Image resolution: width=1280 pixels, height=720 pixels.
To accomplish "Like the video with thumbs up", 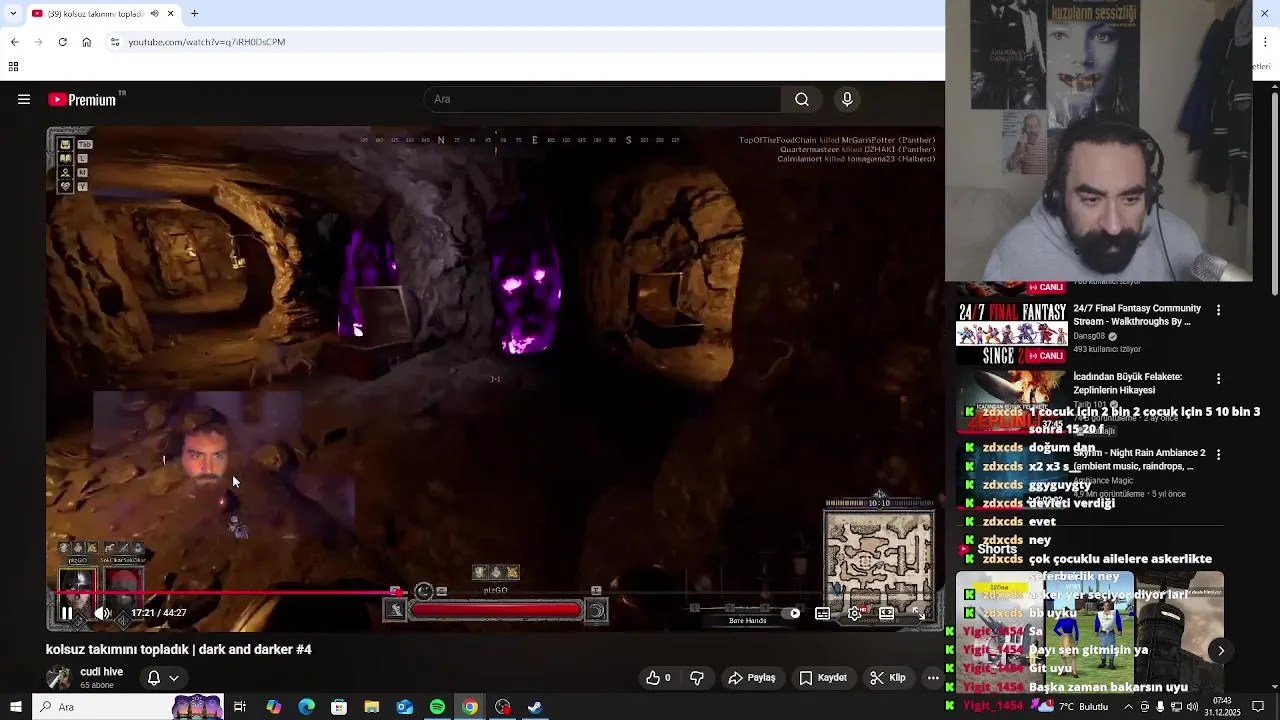I will coord(658,677).
